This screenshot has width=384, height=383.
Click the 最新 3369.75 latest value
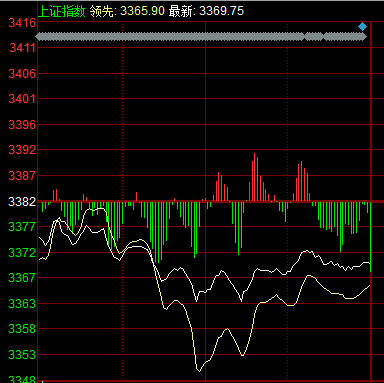pos(206,11)
